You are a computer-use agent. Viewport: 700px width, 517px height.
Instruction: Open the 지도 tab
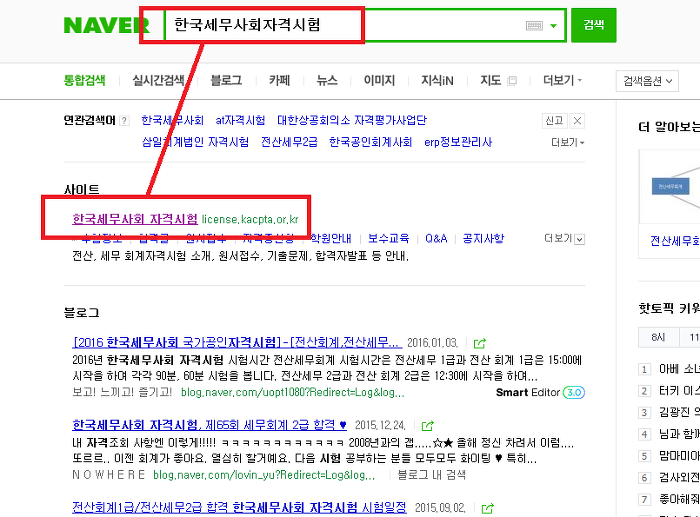[x=490, y=80]
